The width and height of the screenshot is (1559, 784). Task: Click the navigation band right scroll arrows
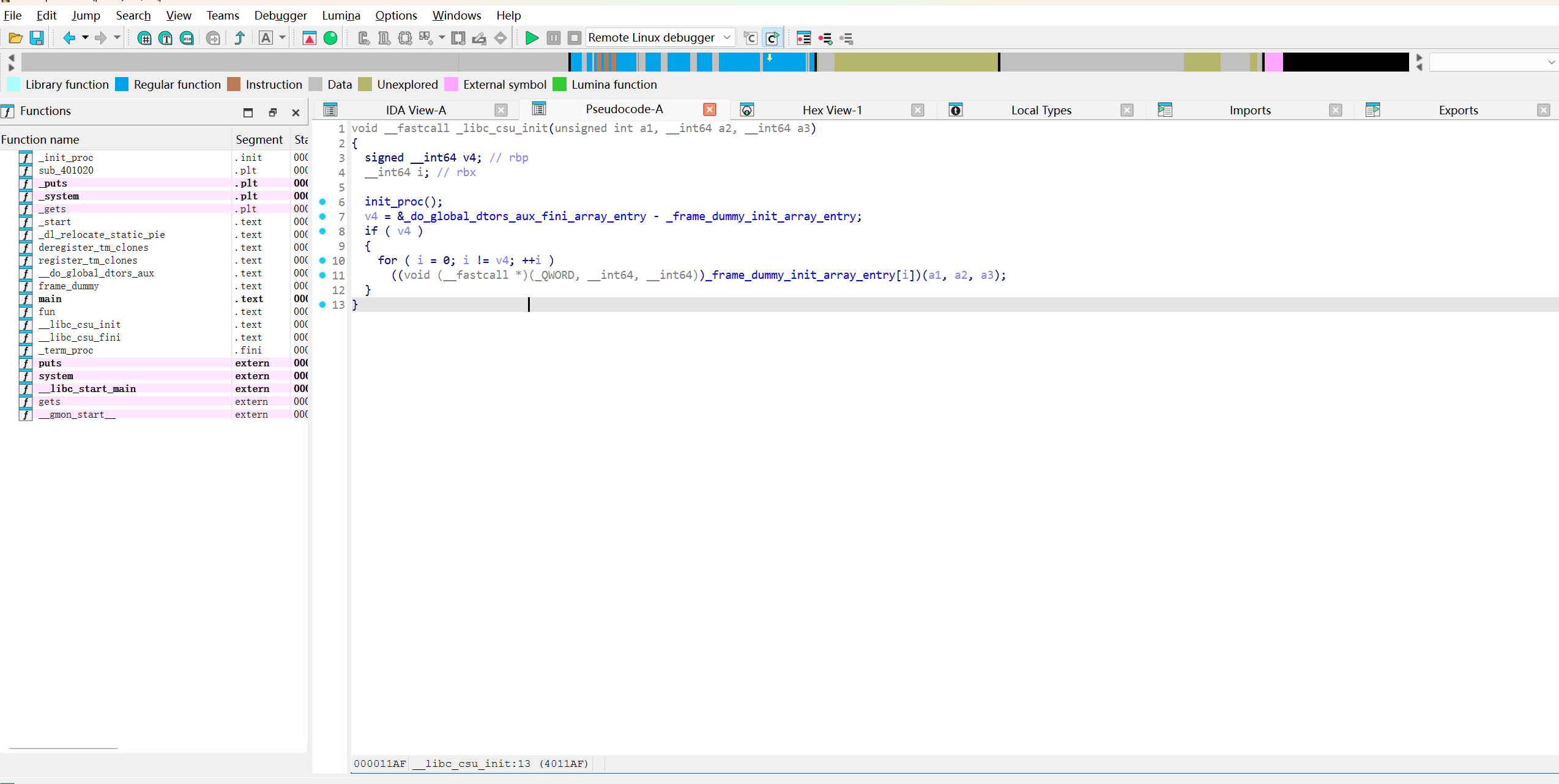point(1419,62)
